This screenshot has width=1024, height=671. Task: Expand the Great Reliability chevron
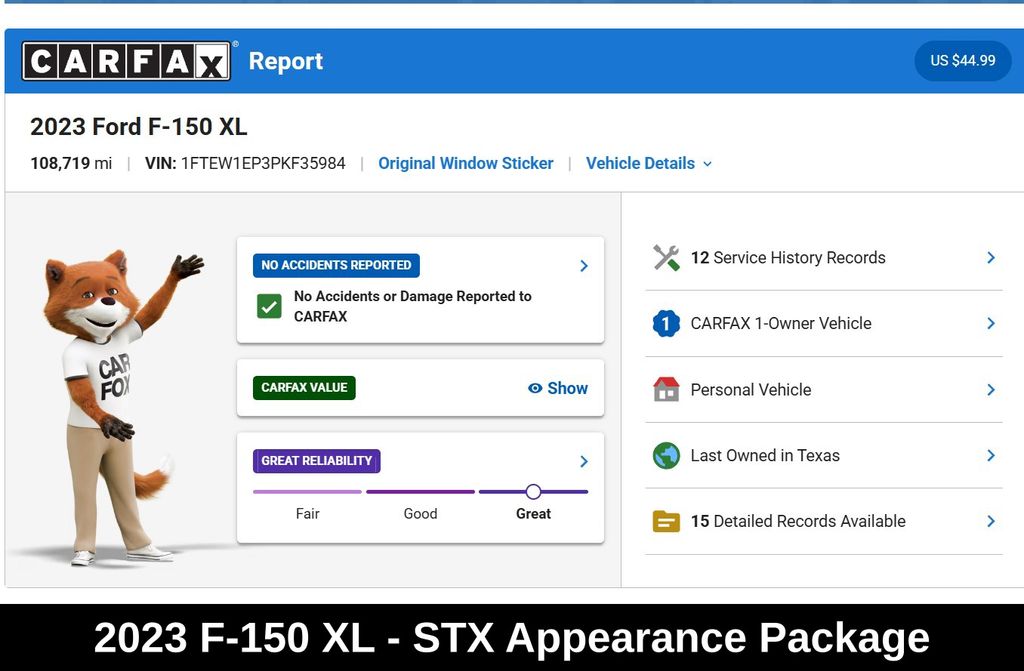(584, 461)
